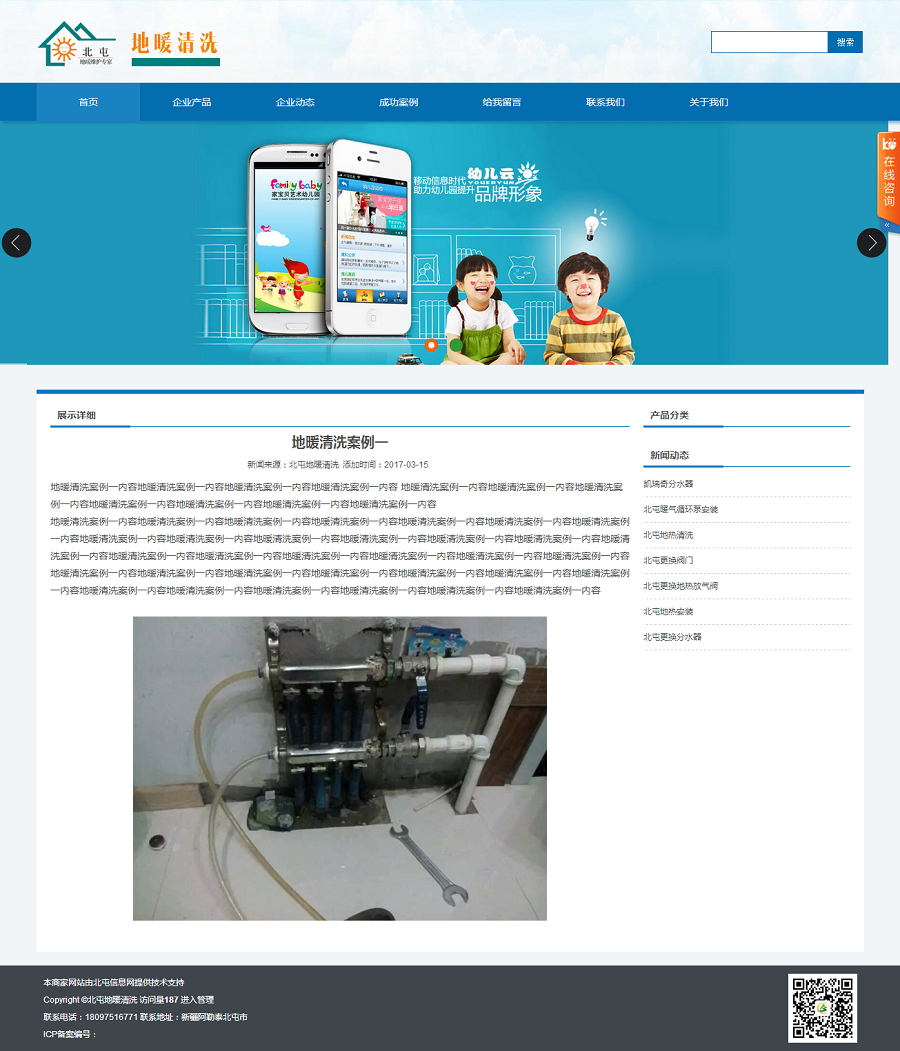This screenshot has width=900, height=1051.
Task: Open news item 凯瑞奇分水器
Action: [668, 484]
